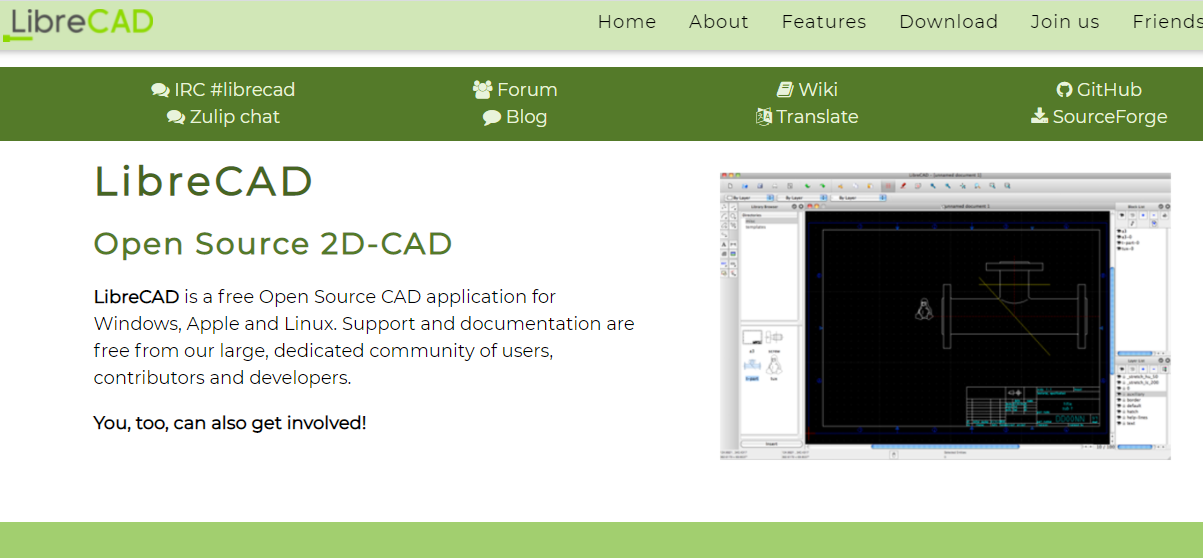The image size is (1203, 558).
Task: Click the Translate language icon
Action: tap(764, 117)
